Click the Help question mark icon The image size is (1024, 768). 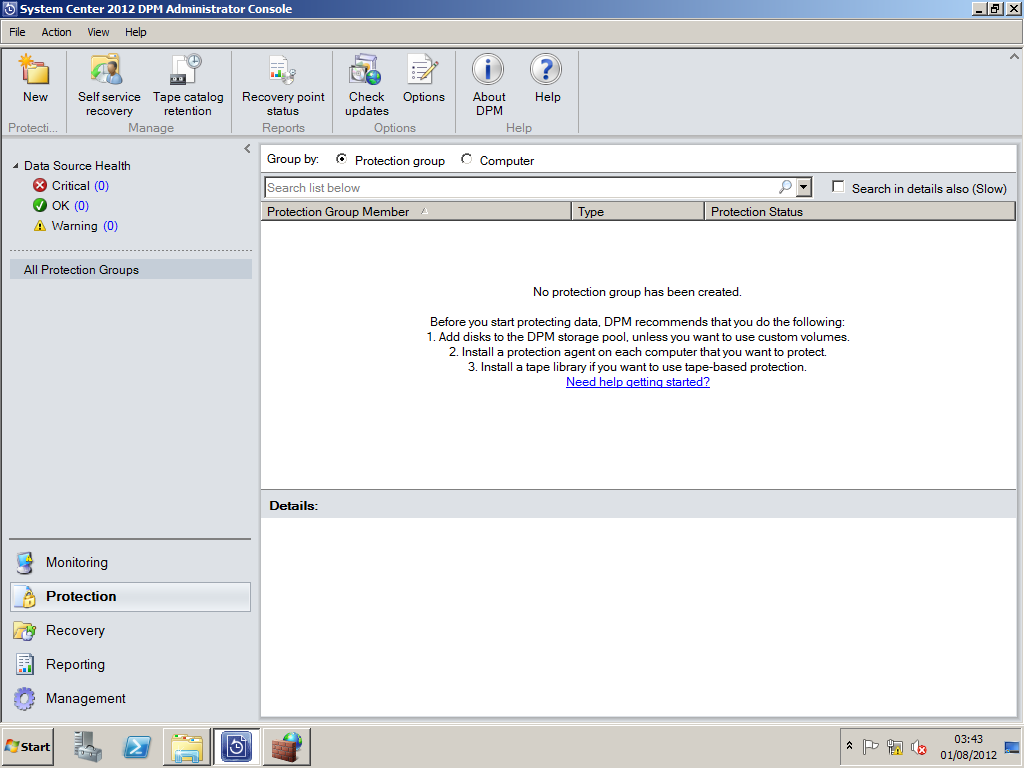click(546, 70)
